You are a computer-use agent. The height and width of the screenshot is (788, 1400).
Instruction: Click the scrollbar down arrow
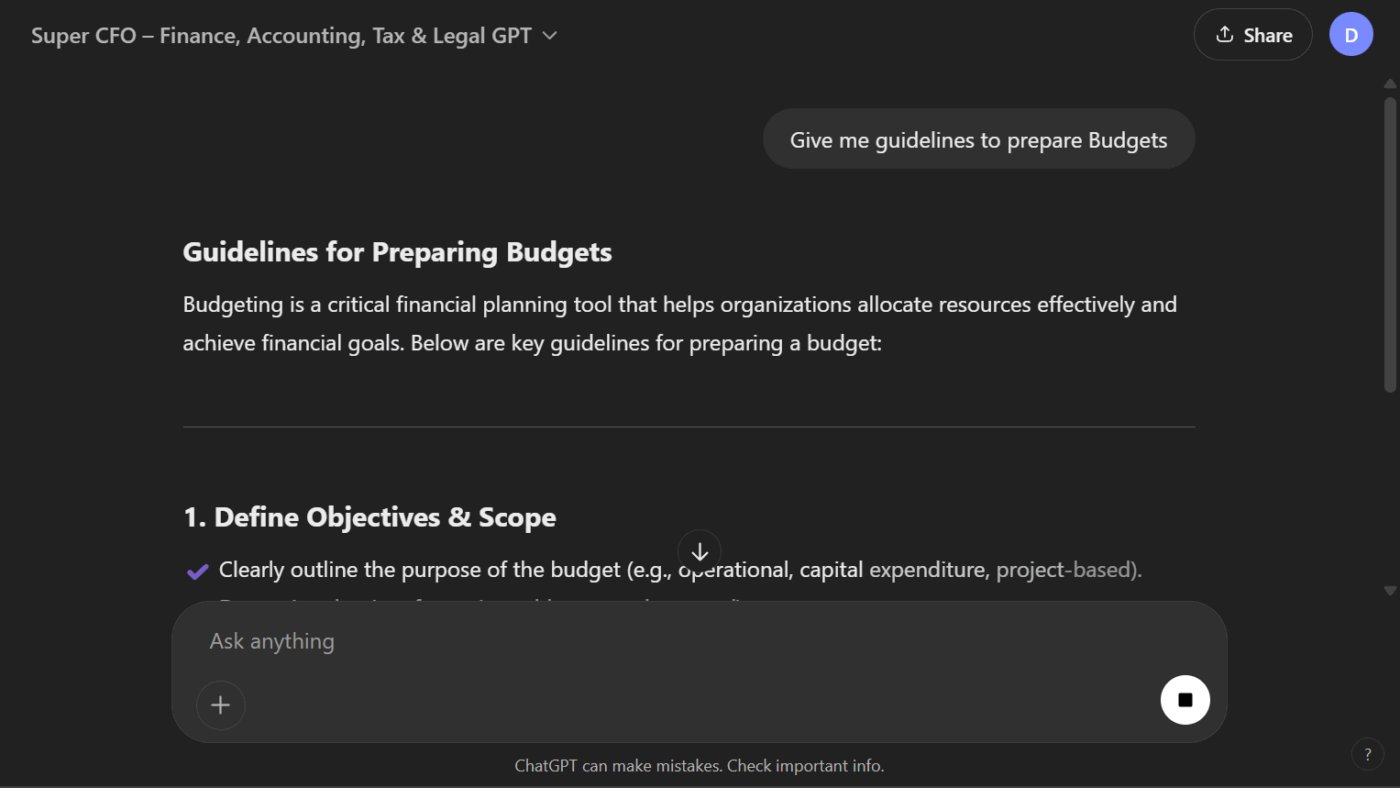pyautogui.click(x=1390, y=591)
